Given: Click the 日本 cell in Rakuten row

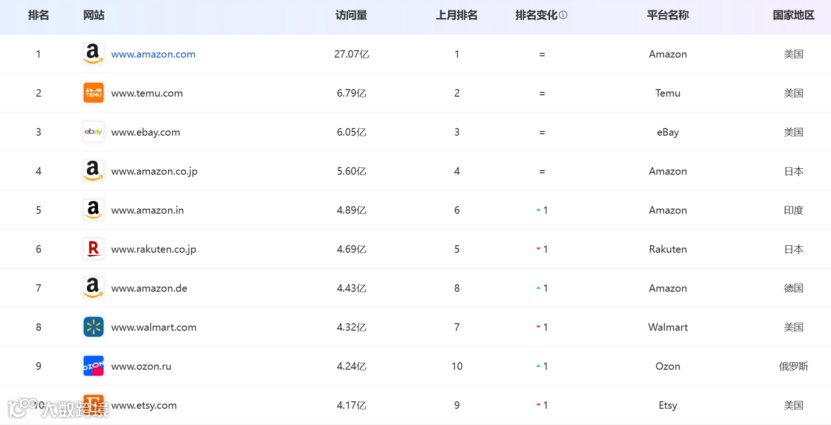Looking at the screenshot, I should 793,249.
